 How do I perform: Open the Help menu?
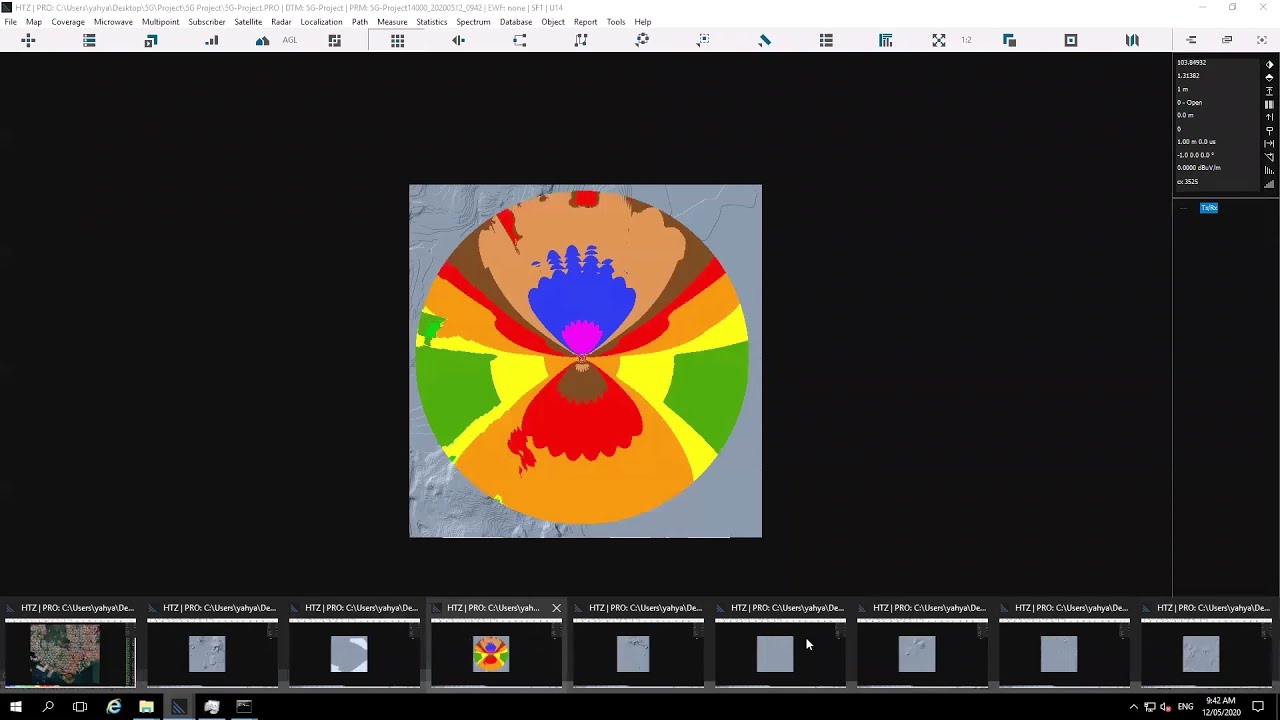point(643,22)
